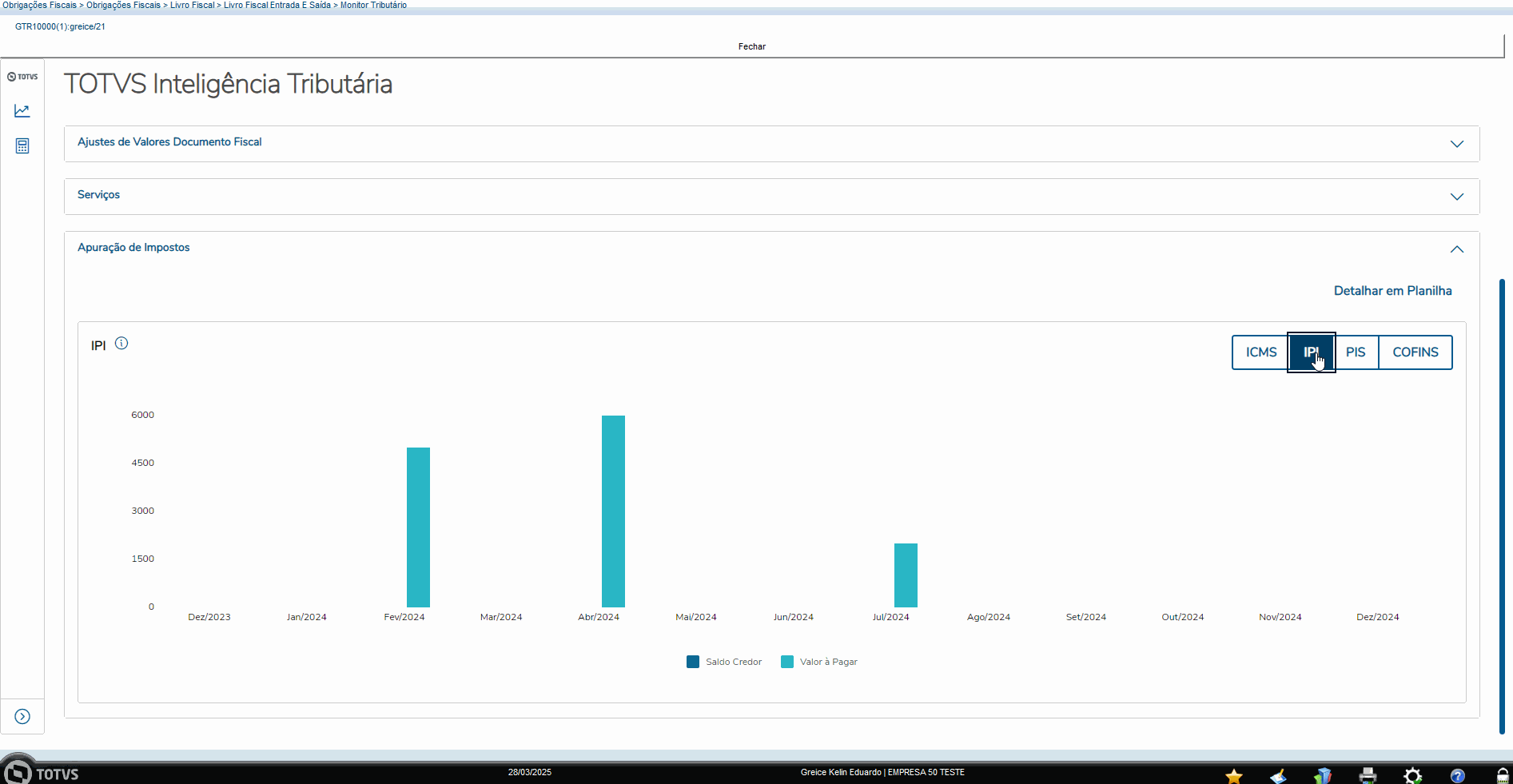Image resolution: width=1513 pixels, height=784 pixels.
Task: Click the buildings company icon in status bar
Action: coord(1324,775)
